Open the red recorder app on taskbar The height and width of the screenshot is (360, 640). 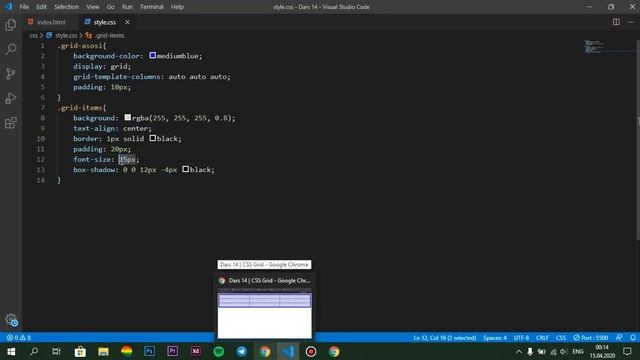pyautogui.click(x=311, y=351)
